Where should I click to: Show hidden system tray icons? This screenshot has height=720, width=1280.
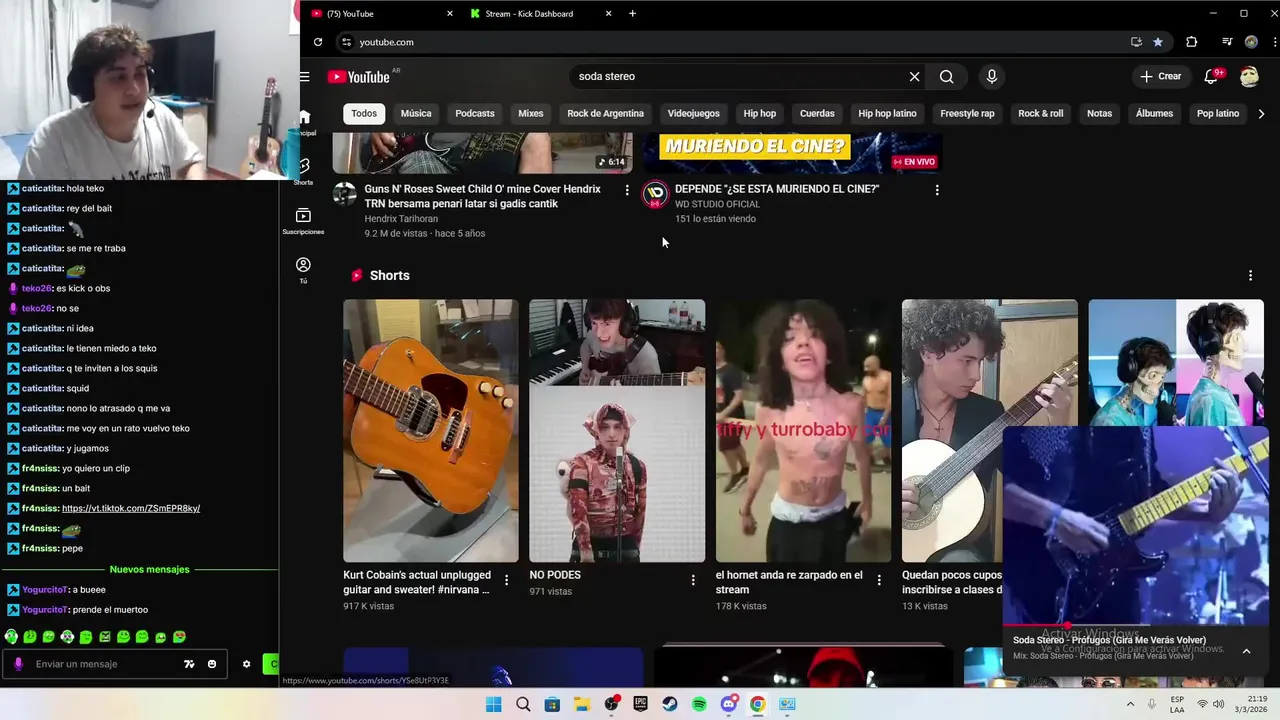point(1130,704)
